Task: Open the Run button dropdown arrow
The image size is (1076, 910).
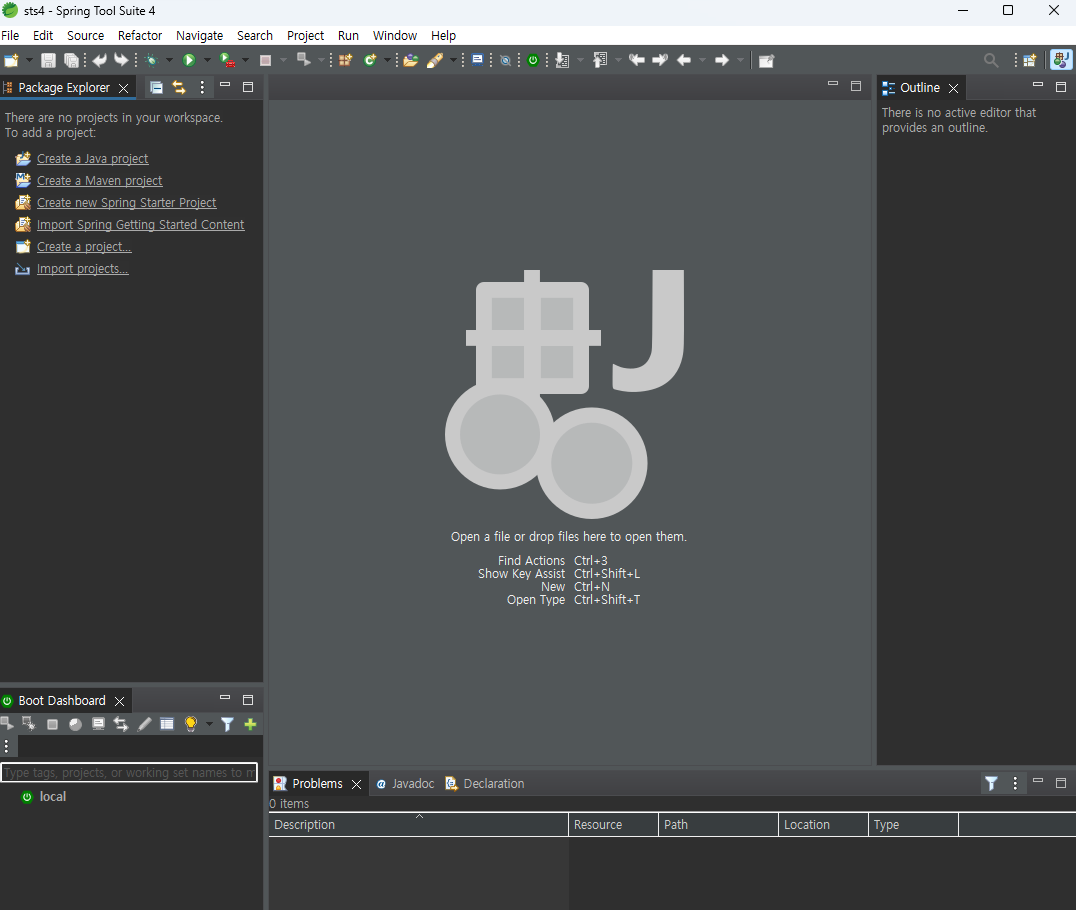Action: tap(207, 60)
